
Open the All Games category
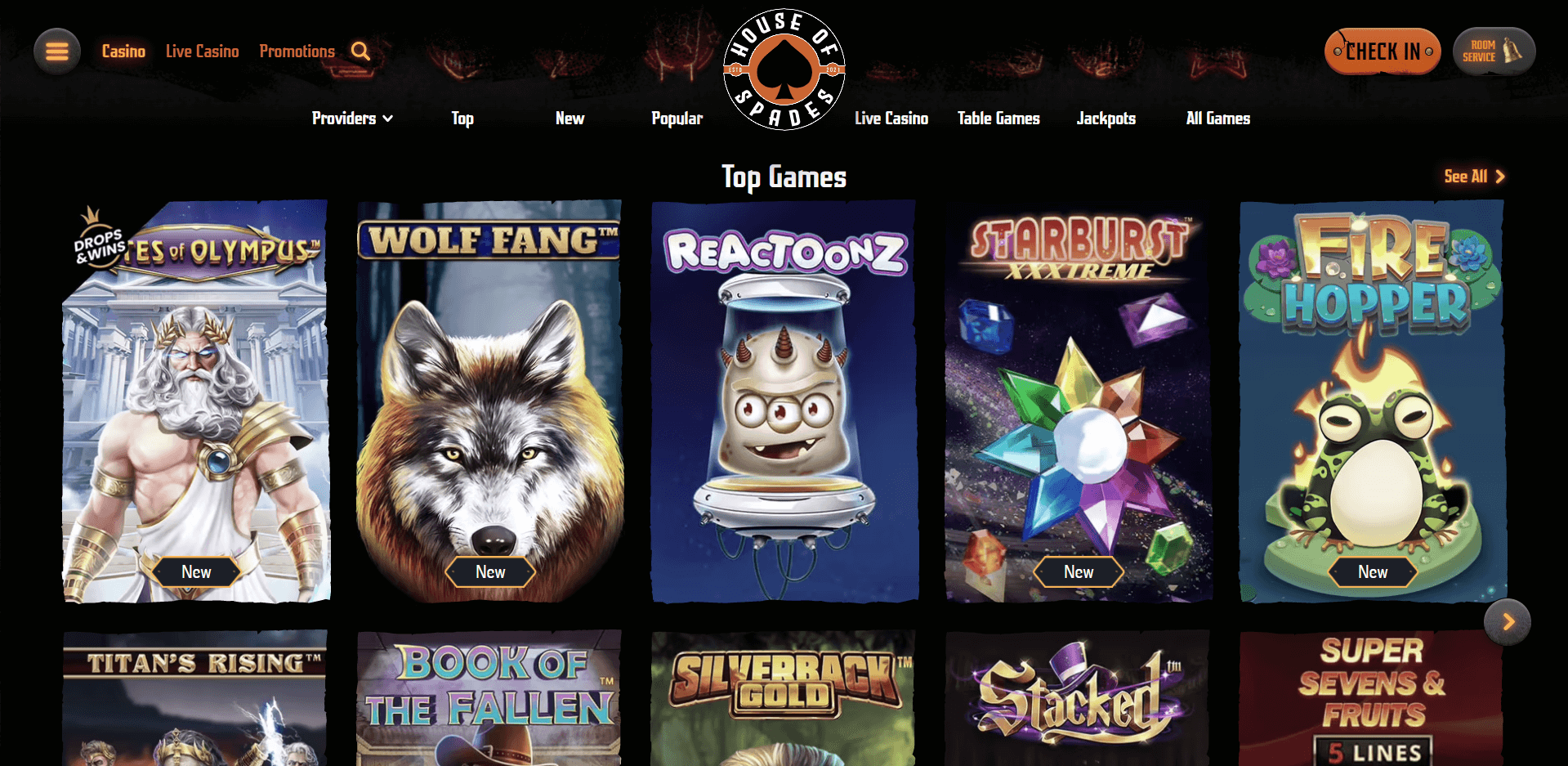pos(1218,119)
